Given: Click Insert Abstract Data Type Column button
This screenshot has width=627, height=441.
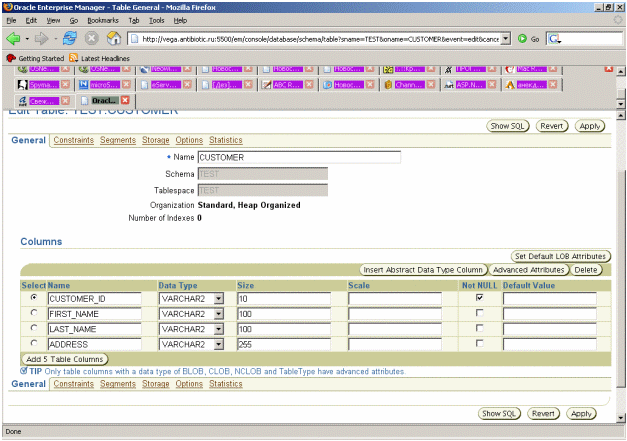Looking at the screenshot, I should pos(423,270).
